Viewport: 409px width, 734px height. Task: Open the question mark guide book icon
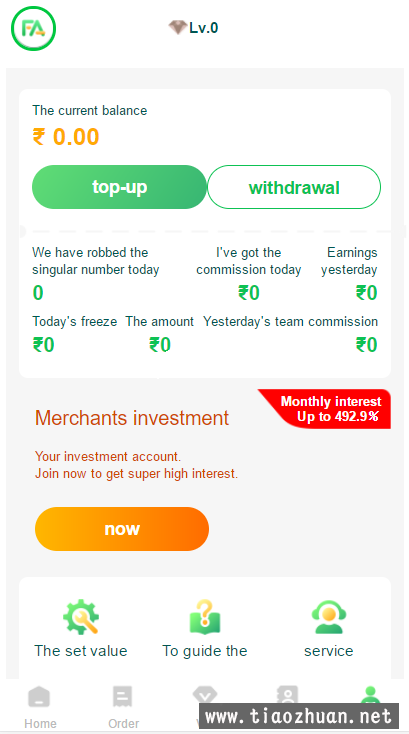(x=204, y=617)
